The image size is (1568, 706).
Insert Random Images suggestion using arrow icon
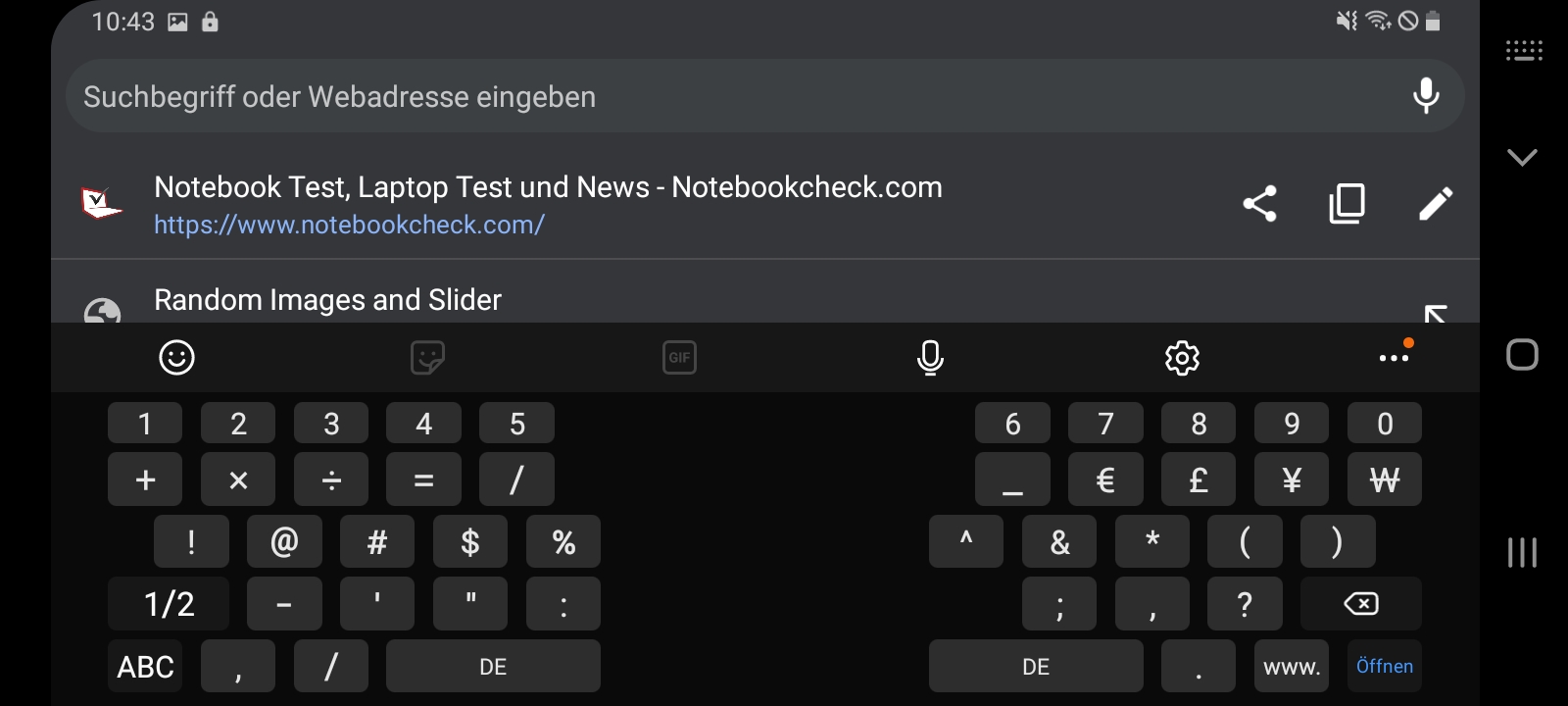1435,313
